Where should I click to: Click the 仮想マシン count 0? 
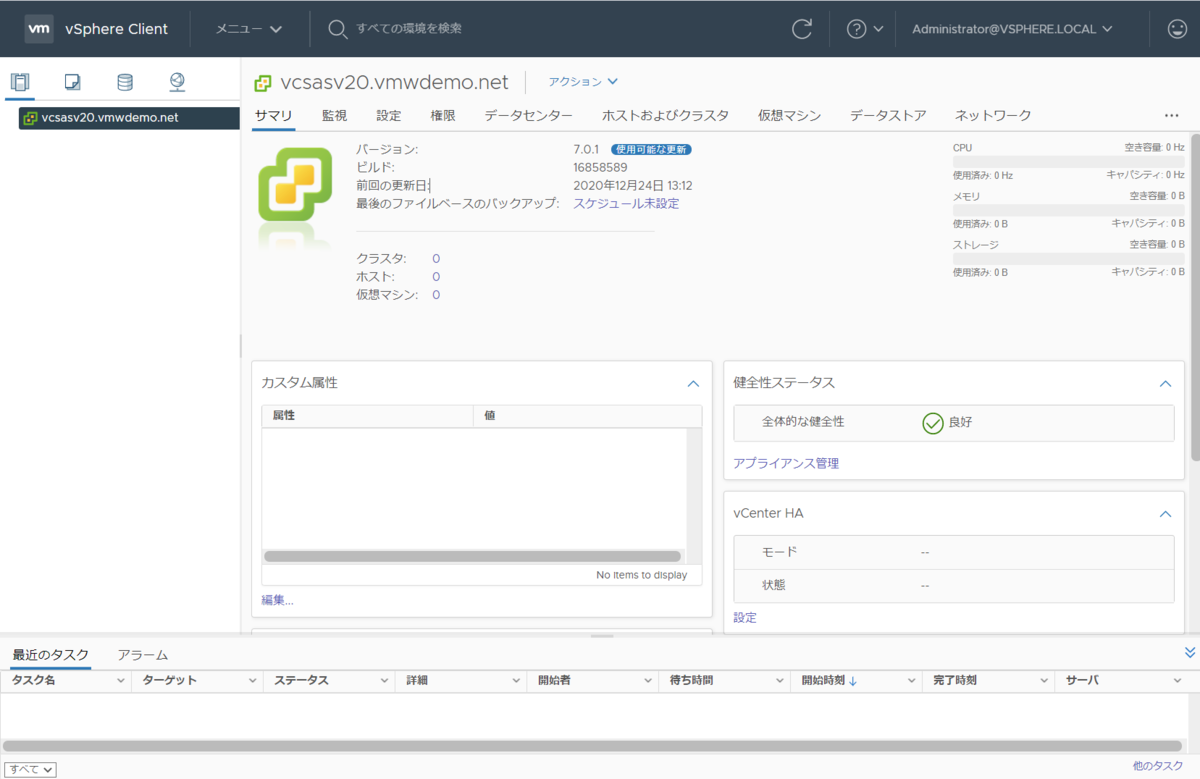point(436,295)
